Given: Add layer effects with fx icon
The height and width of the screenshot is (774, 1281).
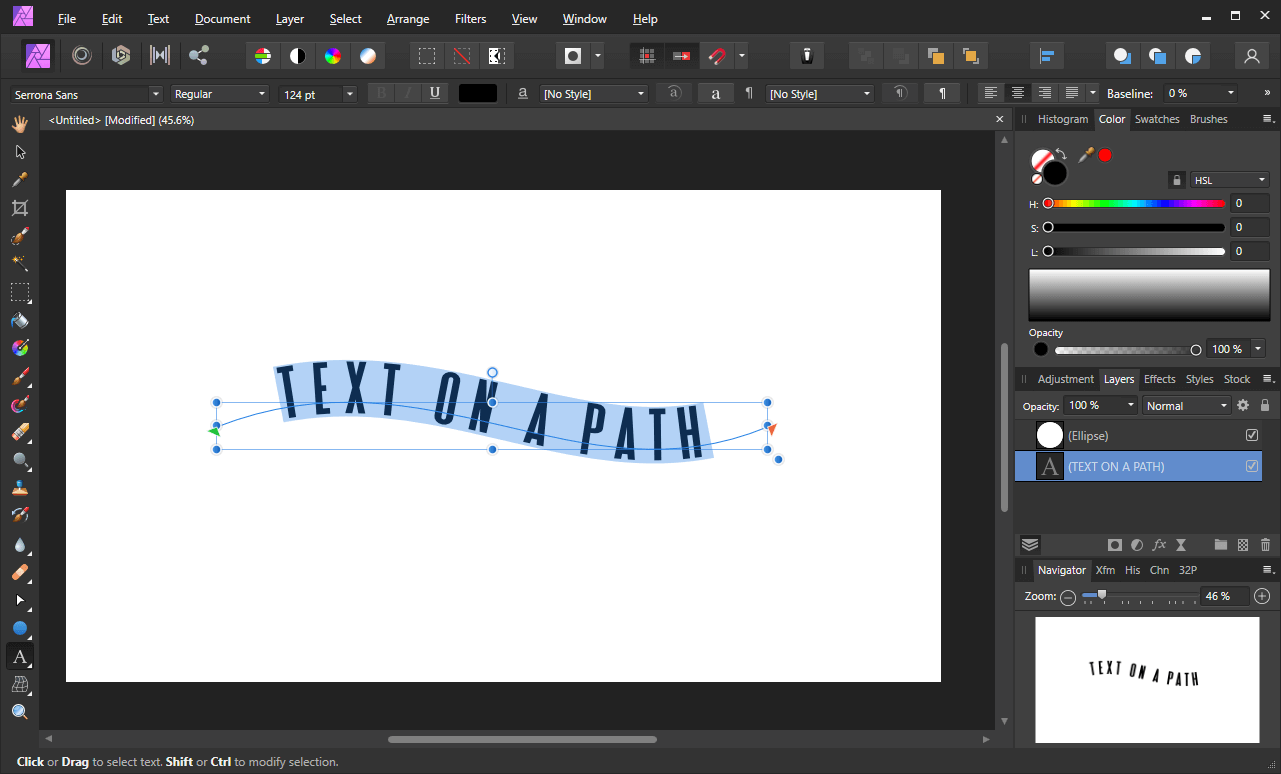Looking at the screenshot, I should [1159, 545].
